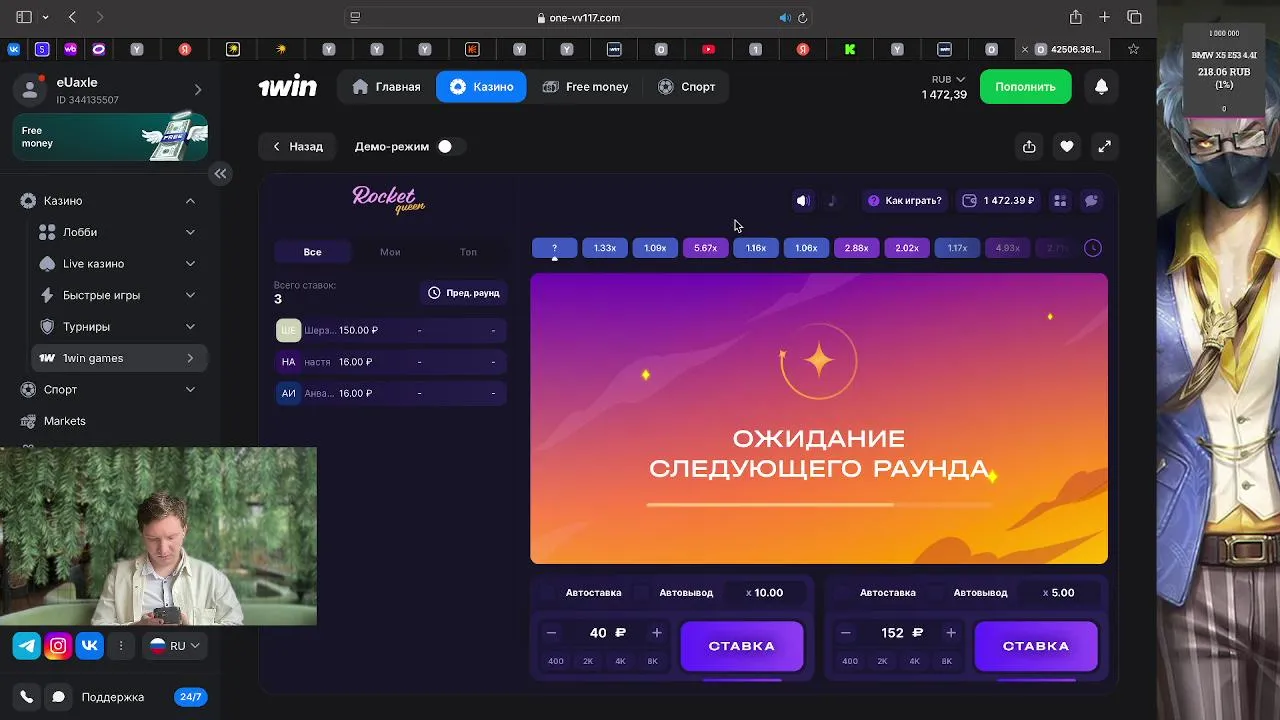Open Free money top nav item

pos(585,87)
